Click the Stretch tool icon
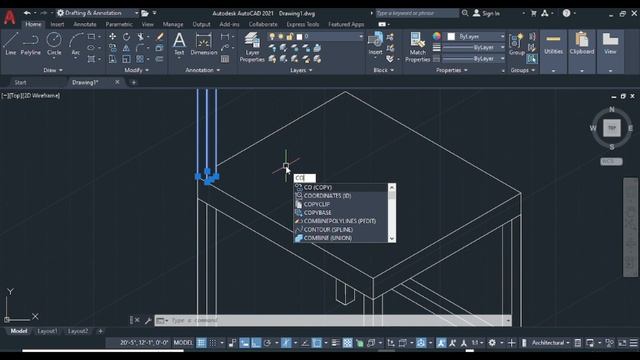Image resolution: width=640 pixels, height=360 pixels. pos(112,59)
